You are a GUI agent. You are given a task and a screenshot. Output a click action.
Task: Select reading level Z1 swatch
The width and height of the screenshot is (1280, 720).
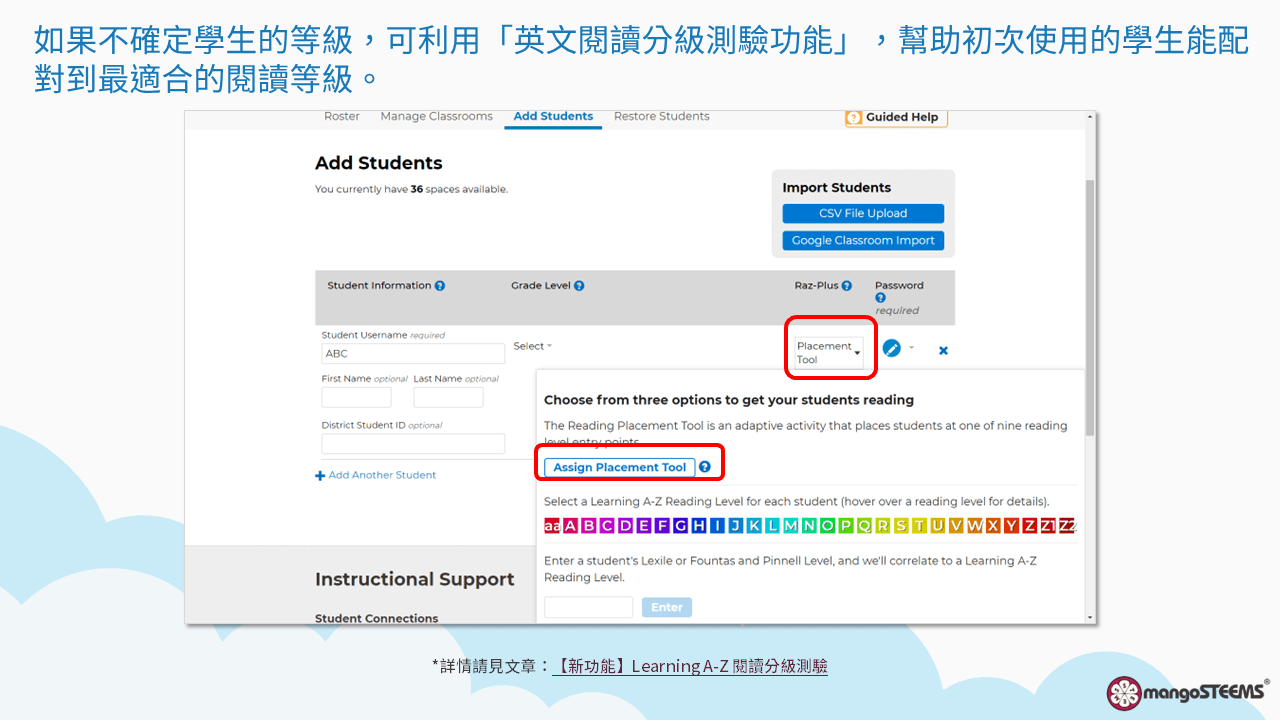tap(1048, 525)
